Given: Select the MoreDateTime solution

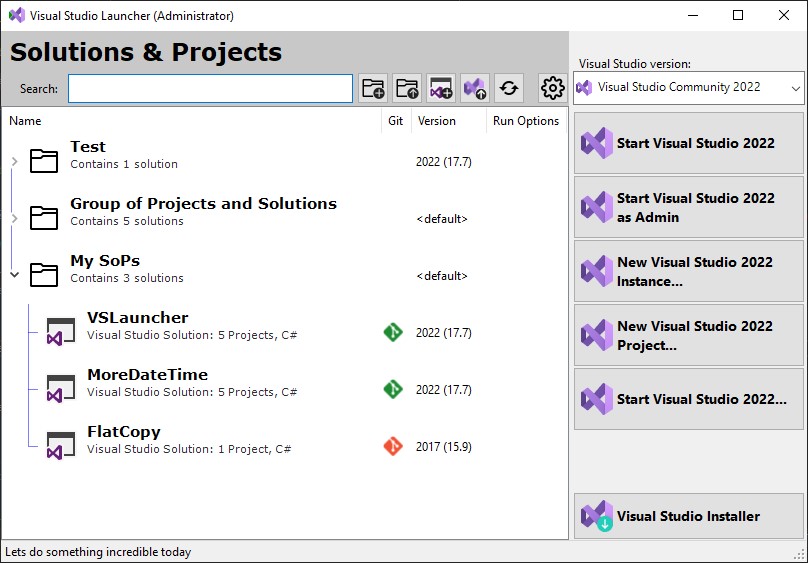Looking at the screenshot, I should point(147,374).
